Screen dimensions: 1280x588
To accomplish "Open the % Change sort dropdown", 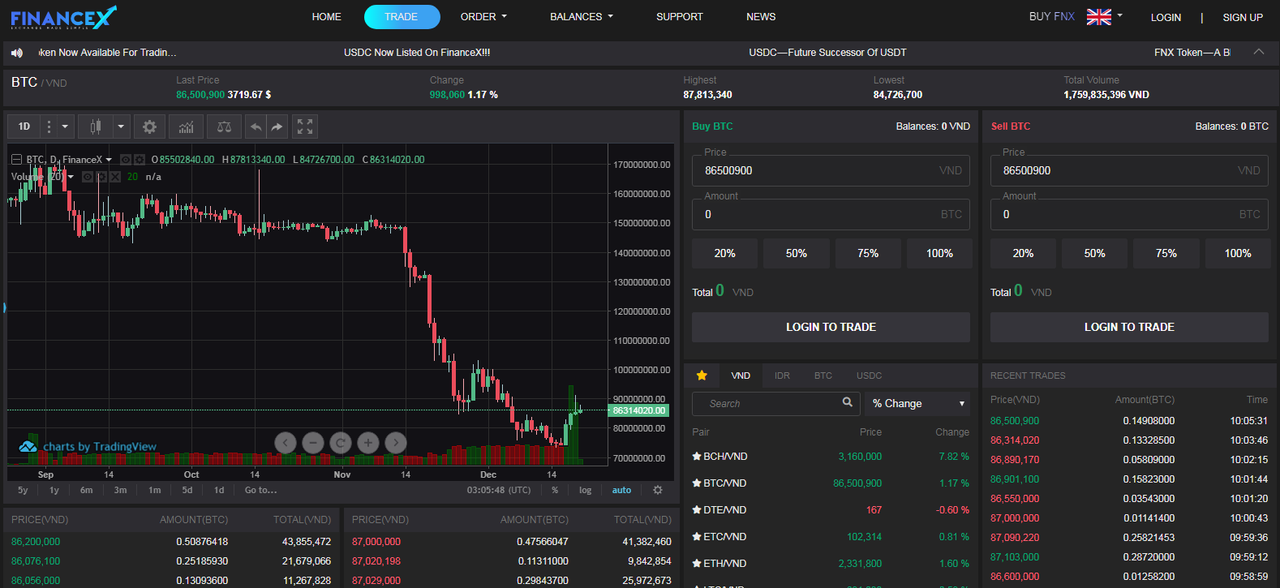I will (x=918, y=403).
